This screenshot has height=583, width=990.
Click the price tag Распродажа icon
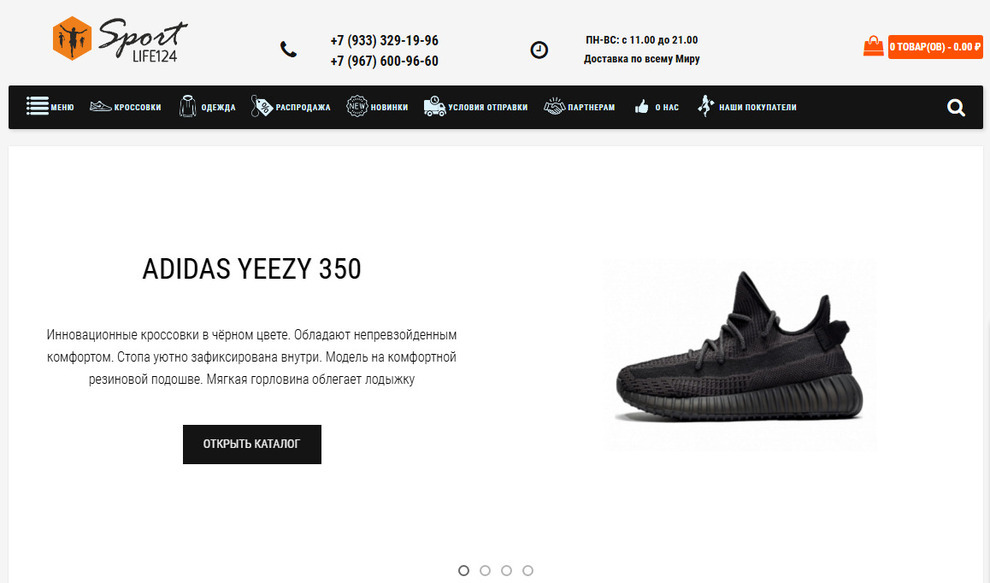coord(261,106)
